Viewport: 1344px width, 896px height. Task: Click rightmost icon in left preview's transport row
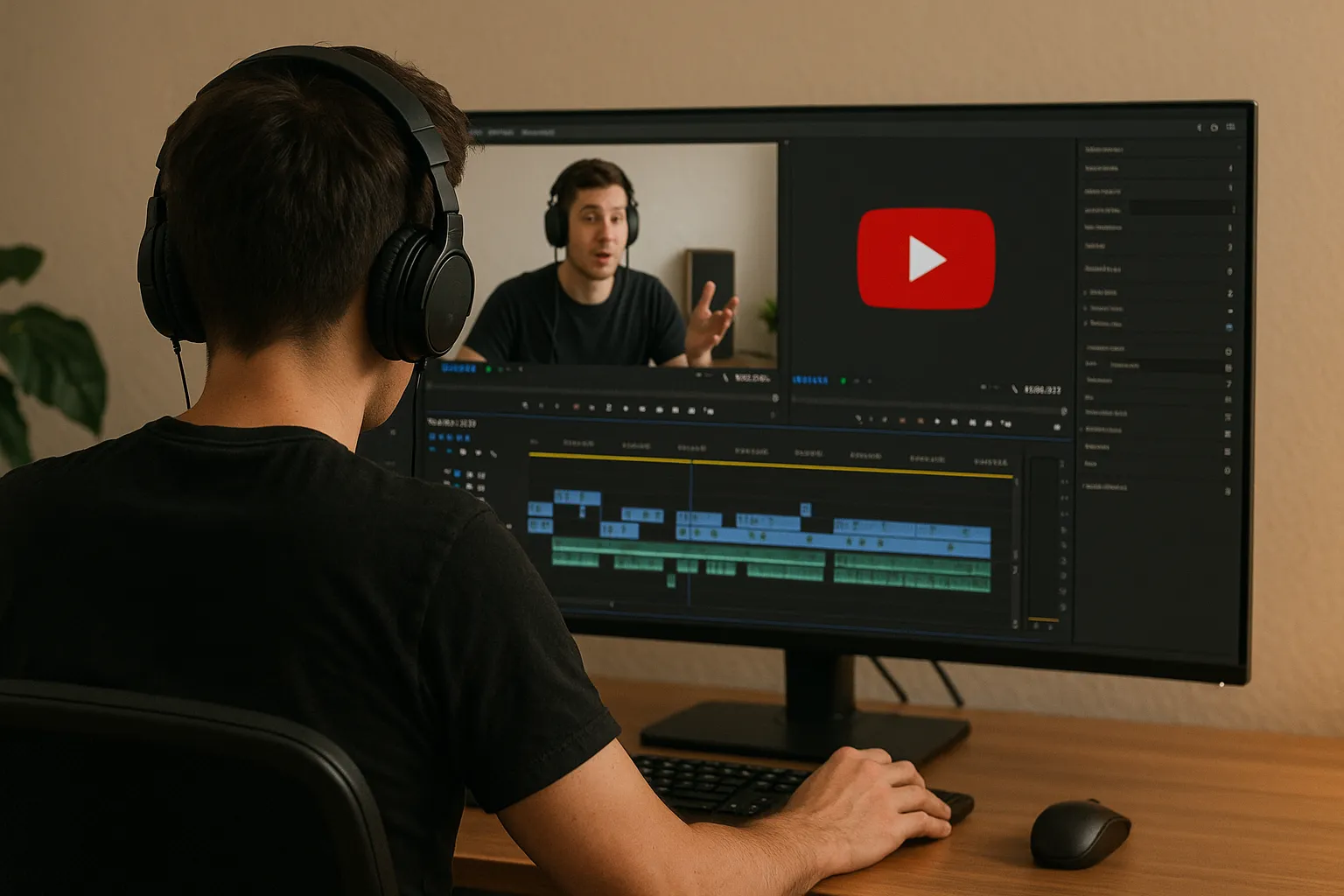click(x=709, y=410)
